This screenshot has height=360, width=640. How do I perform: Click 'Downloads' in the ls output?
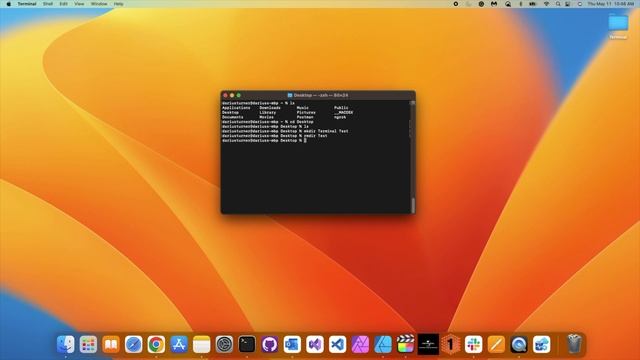point(270,108)
